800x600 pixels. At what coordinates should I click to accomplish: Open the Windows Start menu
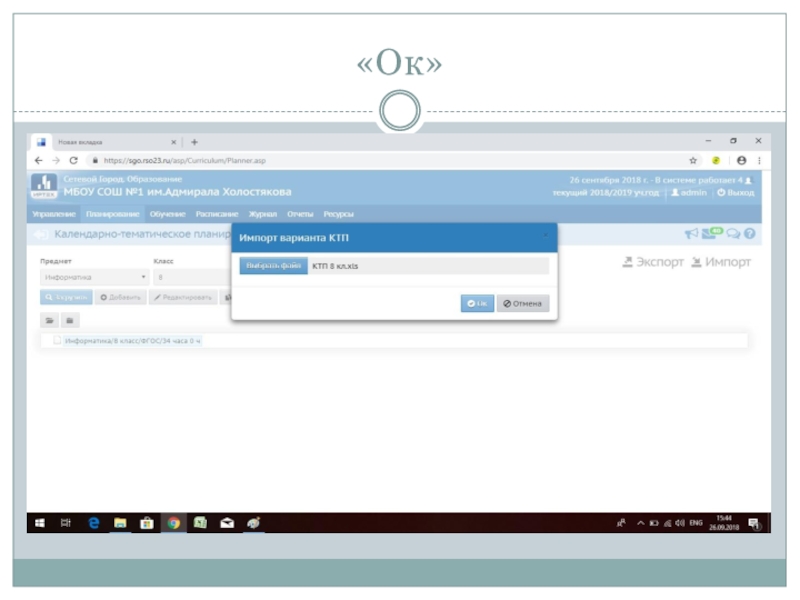click(x=40, y=523)
